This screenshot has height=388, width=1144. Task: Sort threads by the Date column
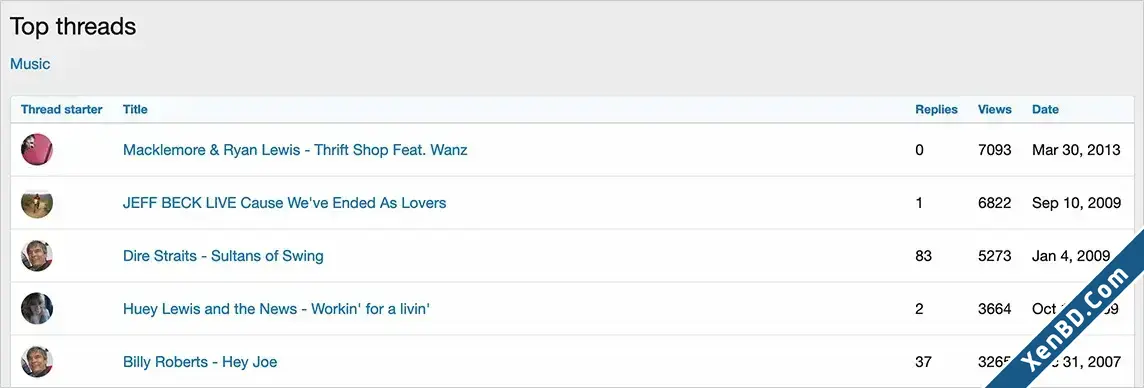coord(1045,109)
